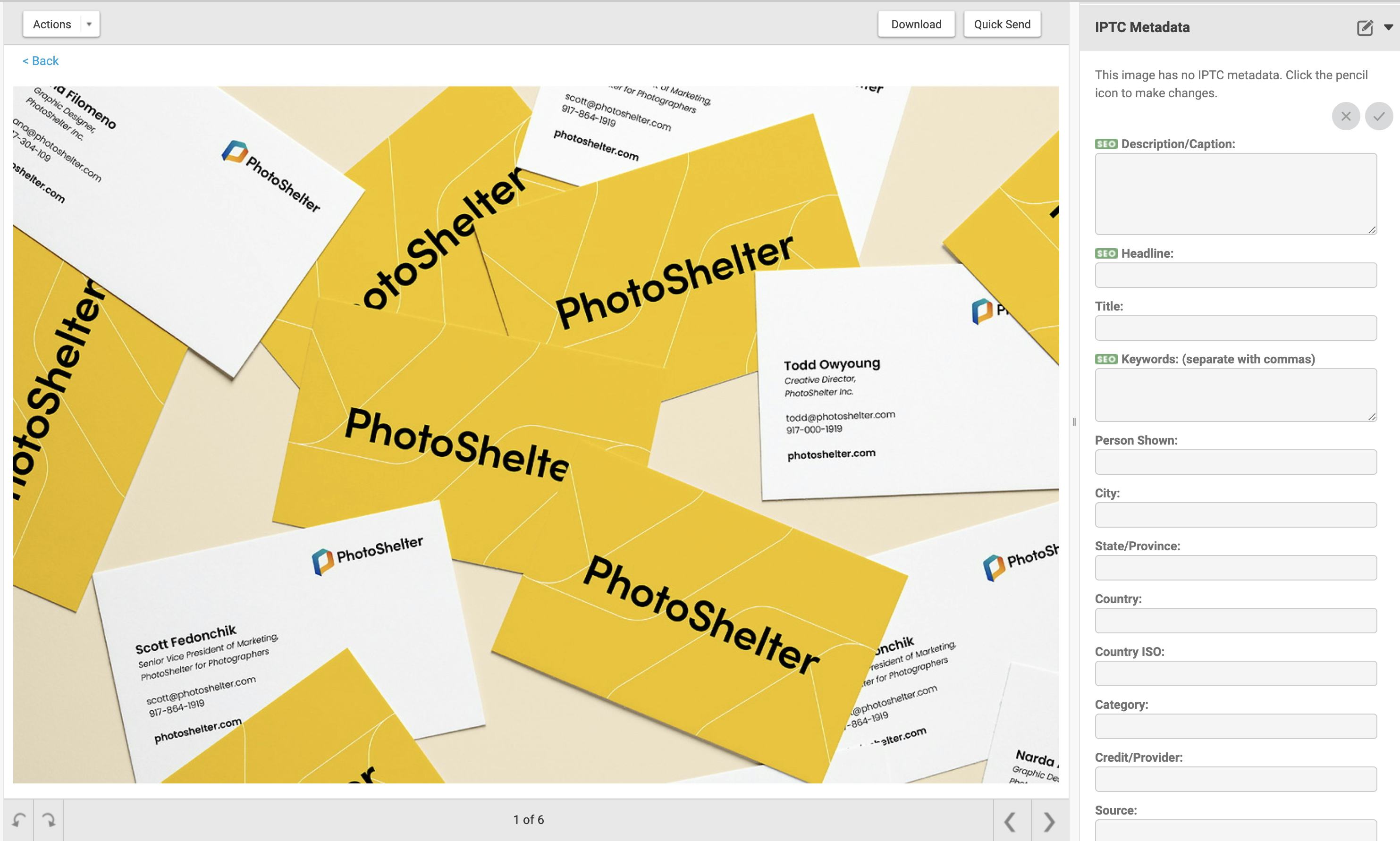Click into the Description/Caption text area
The height and width of the screenshot is (841, 1400).
(x=1235, y=193)
